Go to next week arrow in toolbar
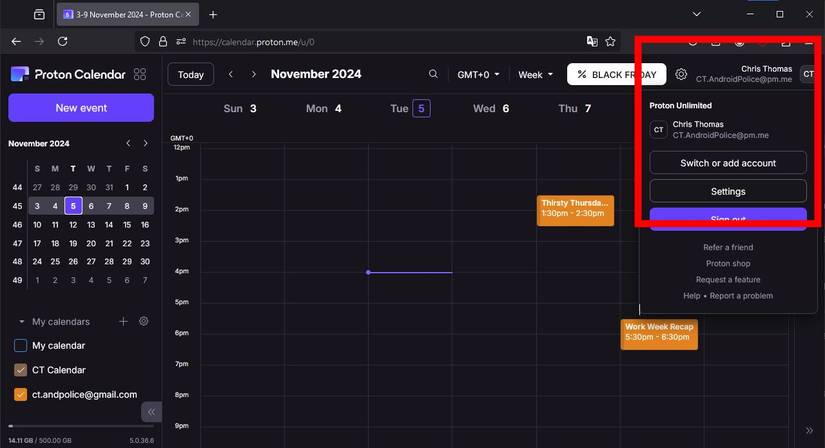This screenshot has width=825, height=448. pos(254,74)
